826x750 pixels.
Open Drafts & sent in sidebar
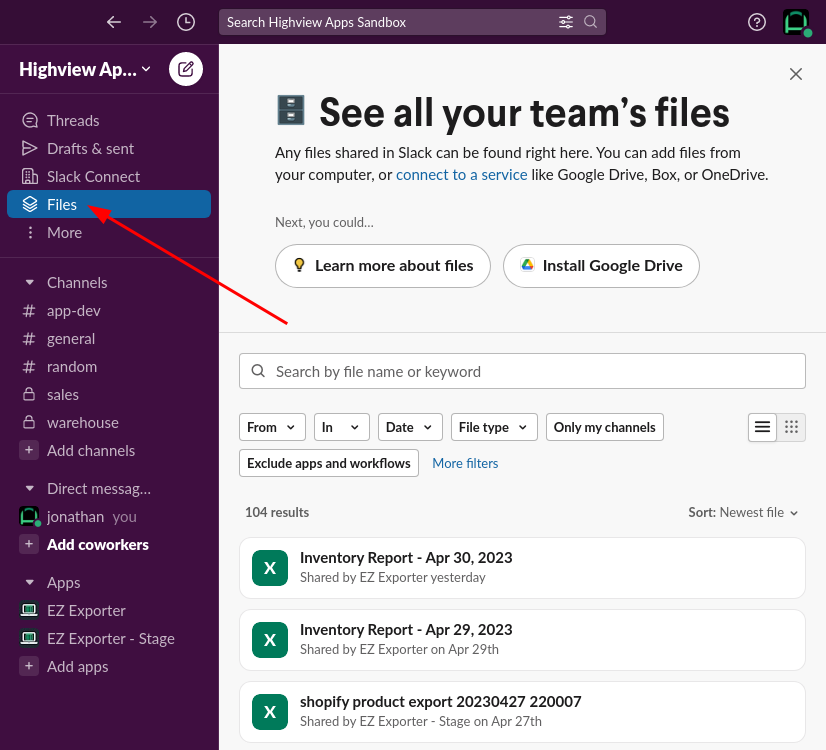pyautogui.click(x=109, y=149)
